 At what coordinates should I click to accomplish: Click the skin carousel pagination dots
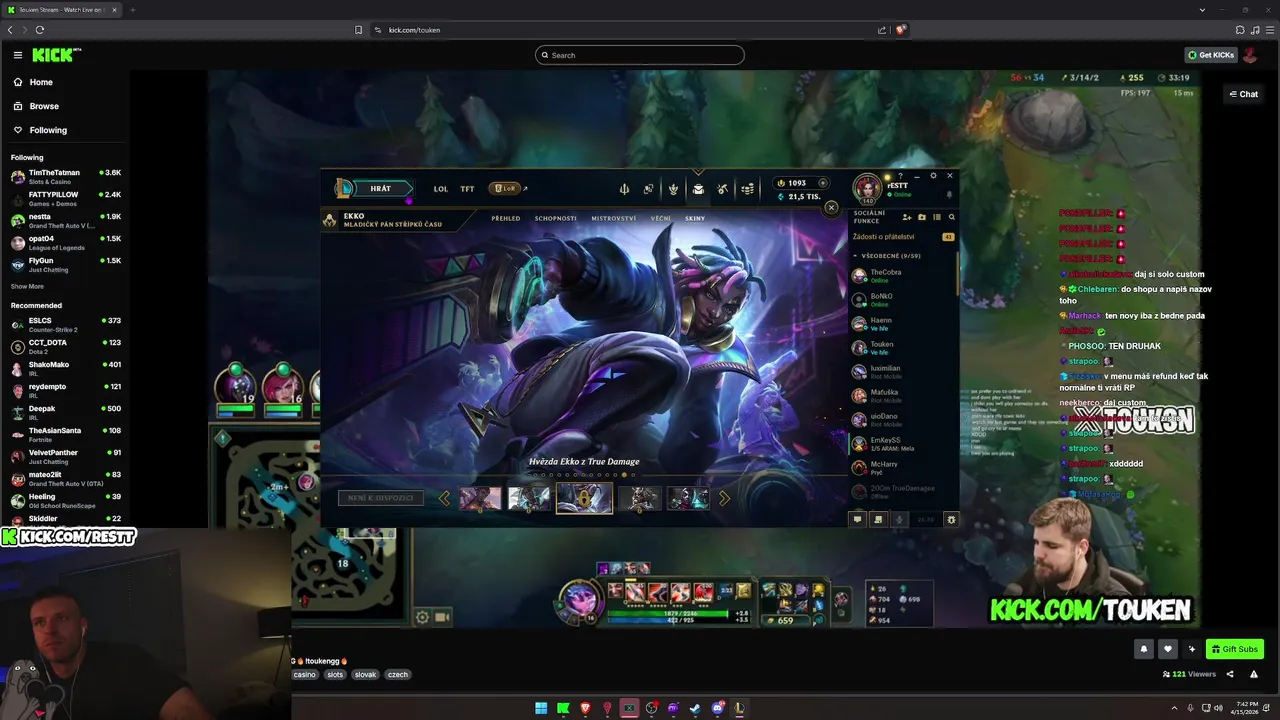click(584, 475)
